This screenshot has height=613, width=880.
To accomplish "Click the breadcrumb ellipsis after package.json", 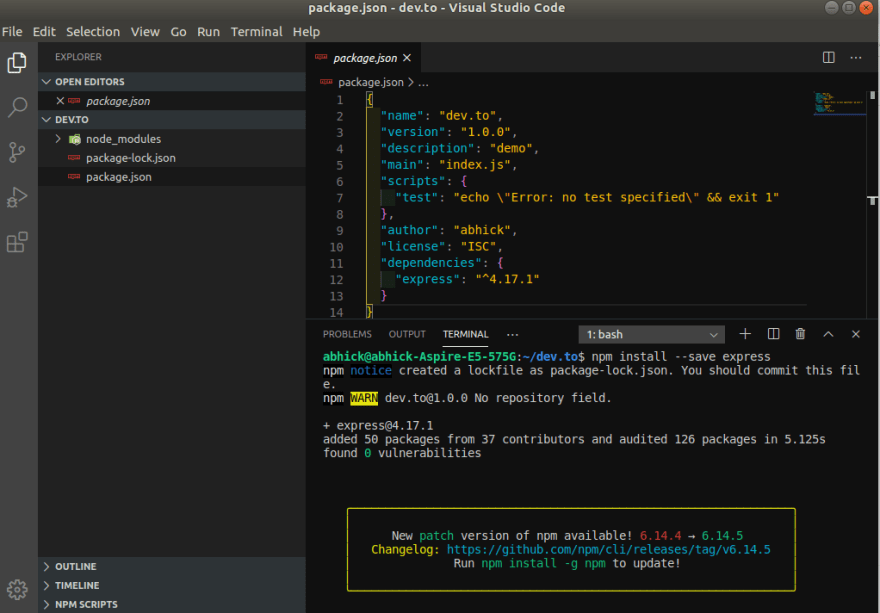I will point(423,83).
